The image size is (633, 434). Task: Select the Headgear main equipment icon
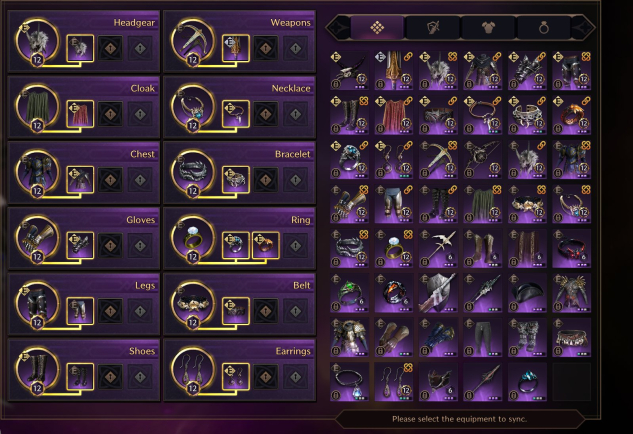tap(37, 42)
